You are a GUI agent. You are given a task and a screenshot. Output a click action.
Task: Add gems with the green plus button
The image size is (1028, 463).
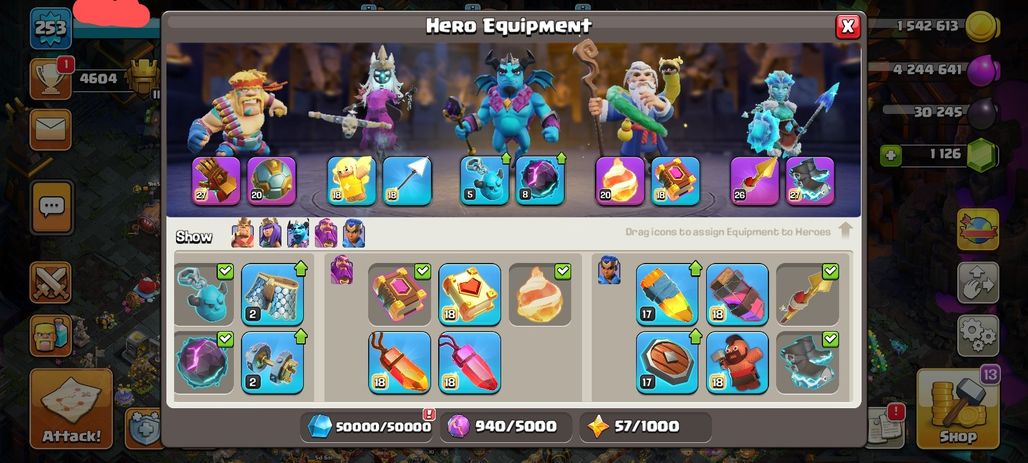[891, 155]
